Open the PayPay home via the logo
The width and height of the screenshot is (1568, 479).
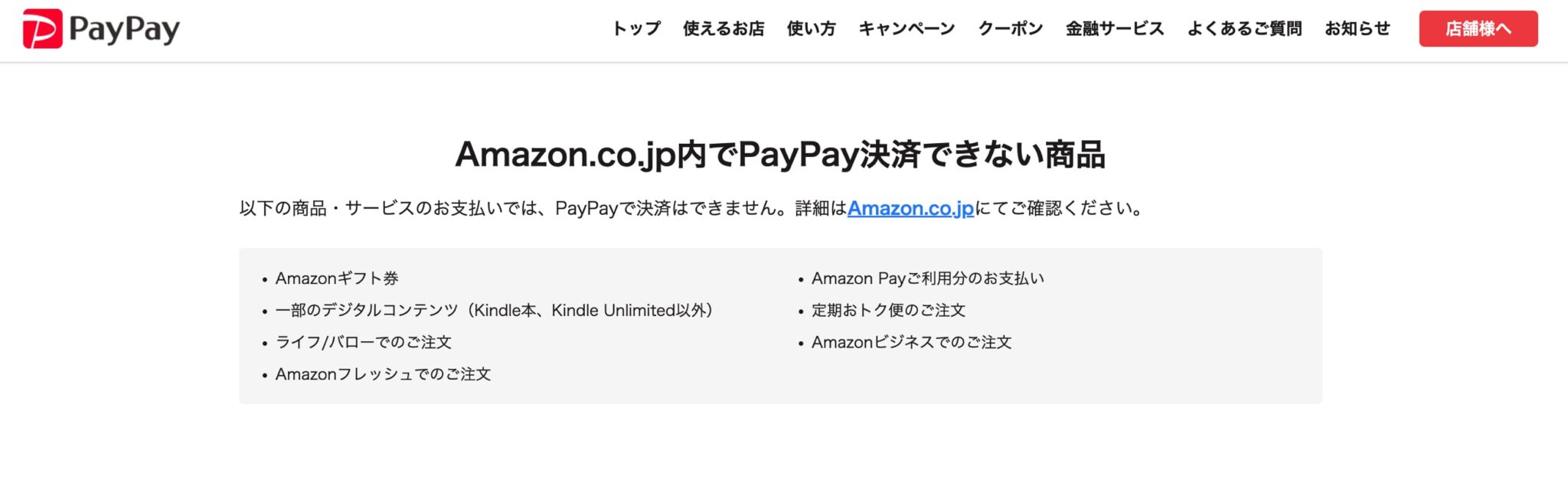pyautogui.click(x=100, y=29)
